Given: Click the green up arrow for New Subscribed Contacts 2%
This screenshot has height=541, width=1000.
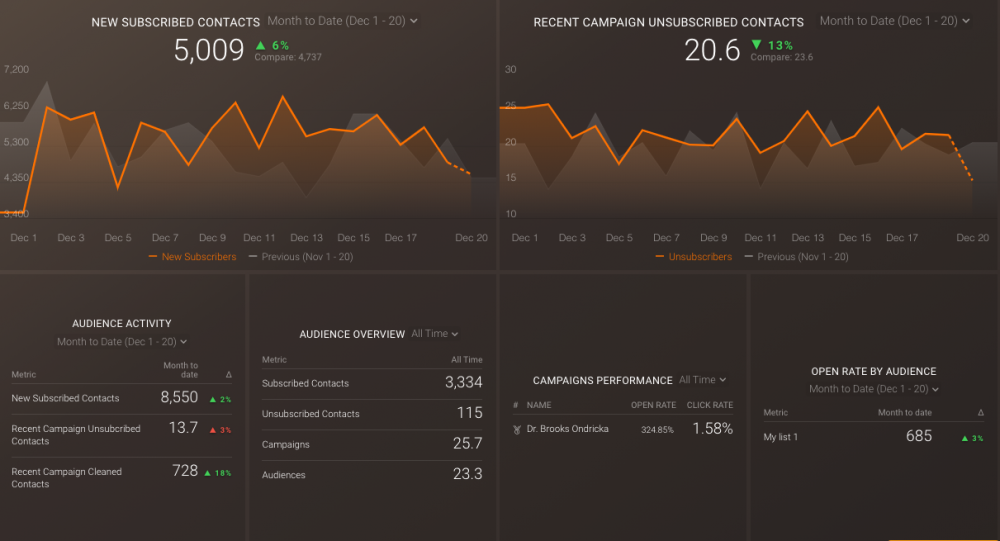Looking at the screenshot, I should pos(213,399).
